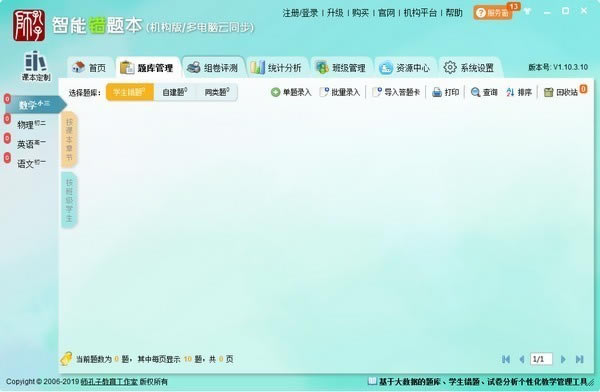Expand the 按班级学生 side panel
600x392 pixels.
click(x=69, y=200)
